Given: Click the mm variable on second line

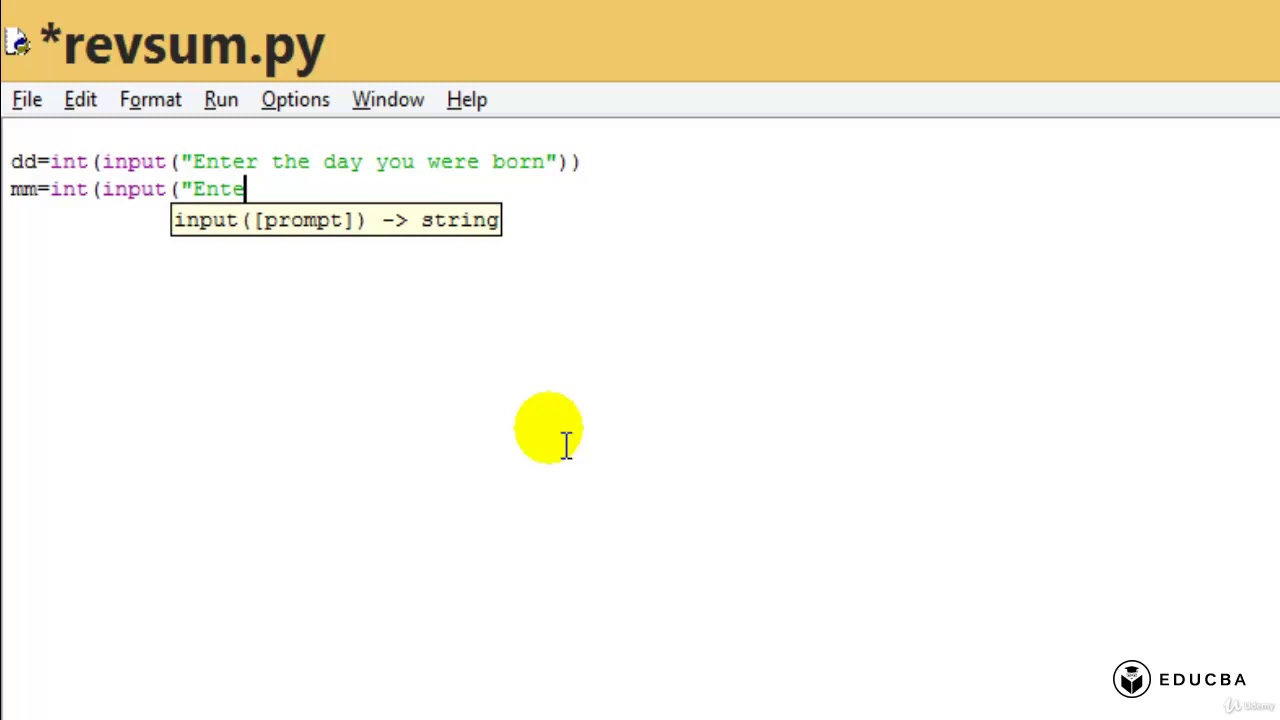Looking at the screenshot, I should [23, 189].
